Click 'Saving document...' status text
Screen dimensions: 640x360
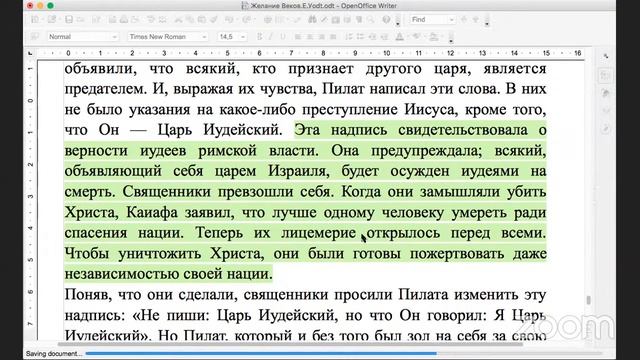click(x=54, y=353)
